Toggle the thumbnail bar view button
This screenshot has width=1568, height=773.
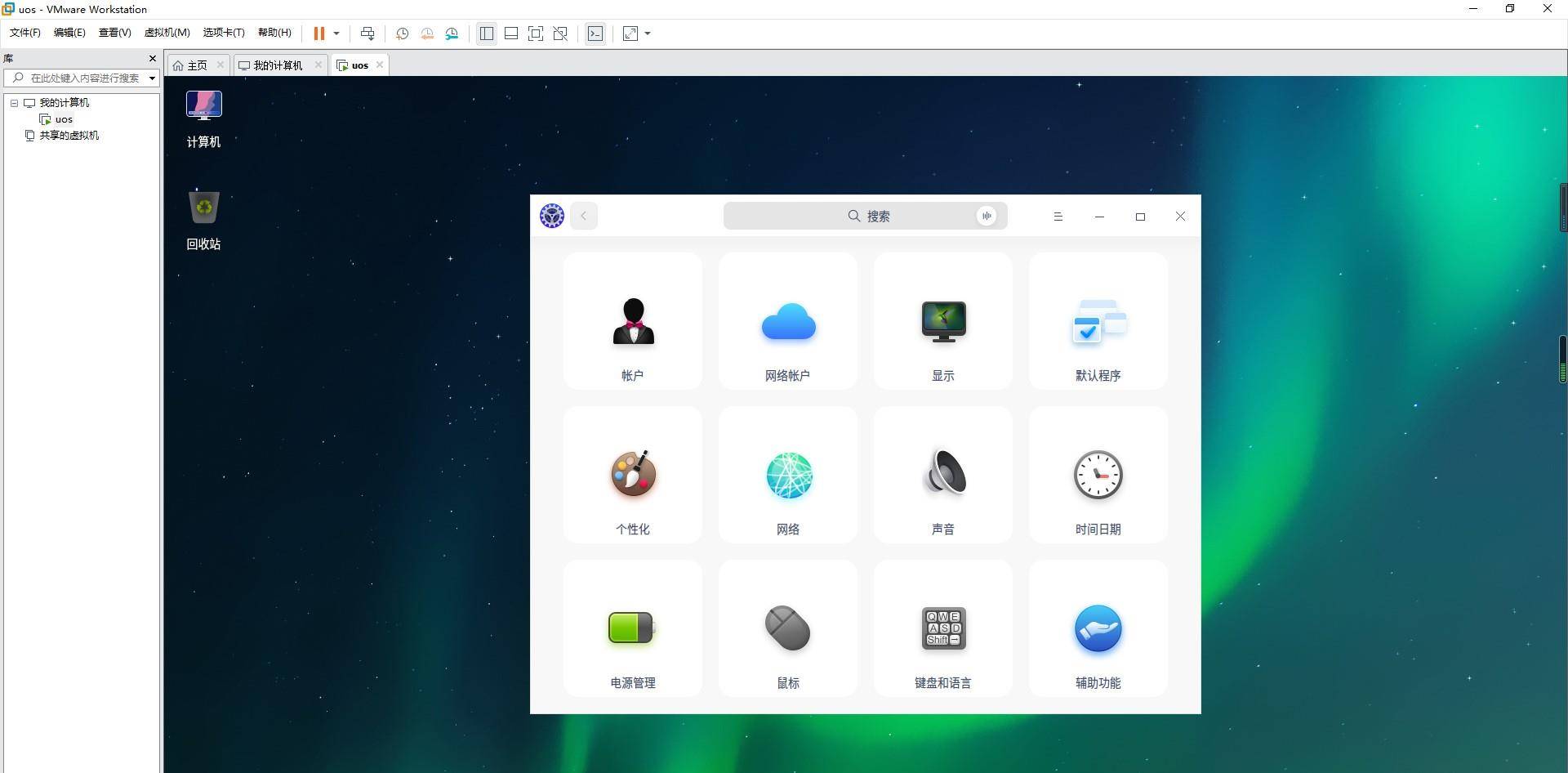511,34
